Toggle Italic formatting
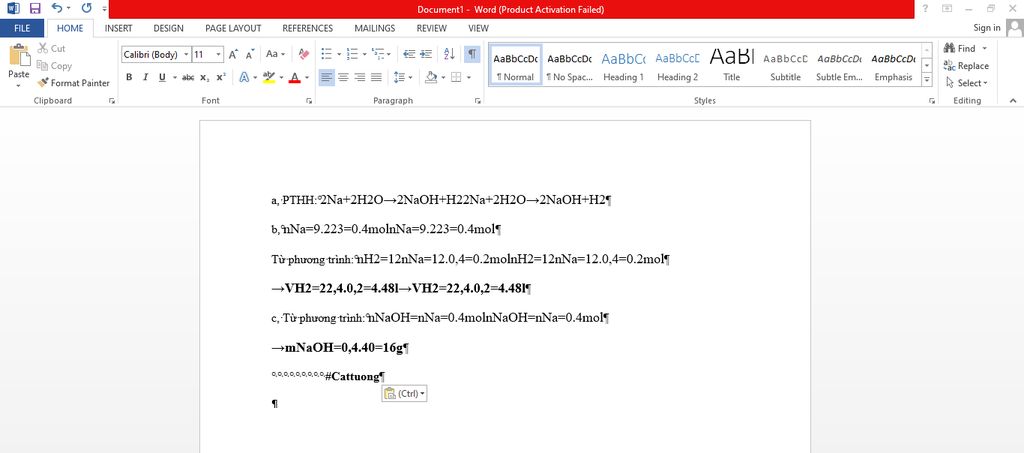 coord(145,78)
